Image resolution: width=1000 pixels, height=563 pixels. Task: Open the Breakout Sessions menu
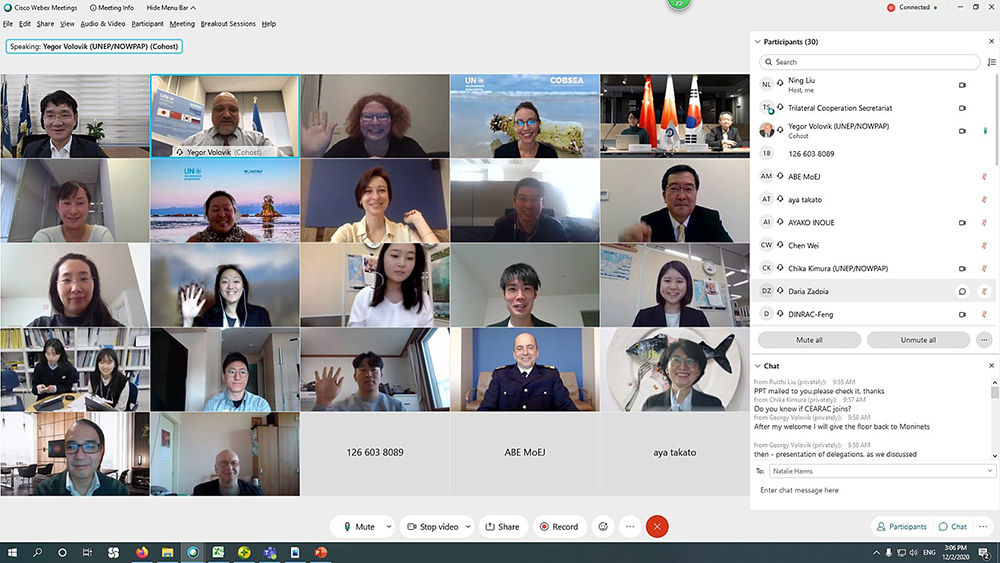tap(228, 24)
